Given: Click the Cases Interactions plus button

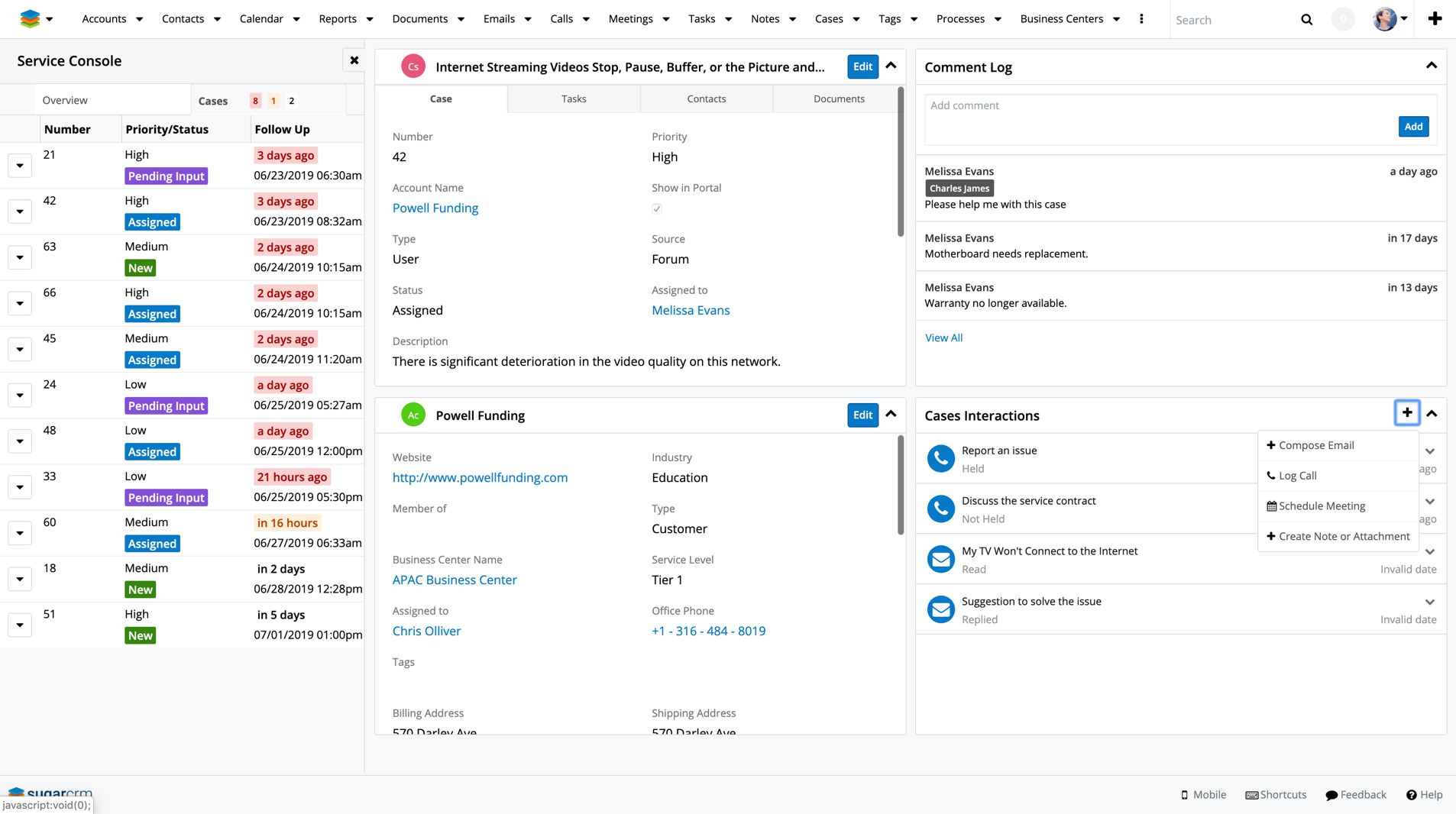Looking at the screenshot, I should click(1406, 412).
